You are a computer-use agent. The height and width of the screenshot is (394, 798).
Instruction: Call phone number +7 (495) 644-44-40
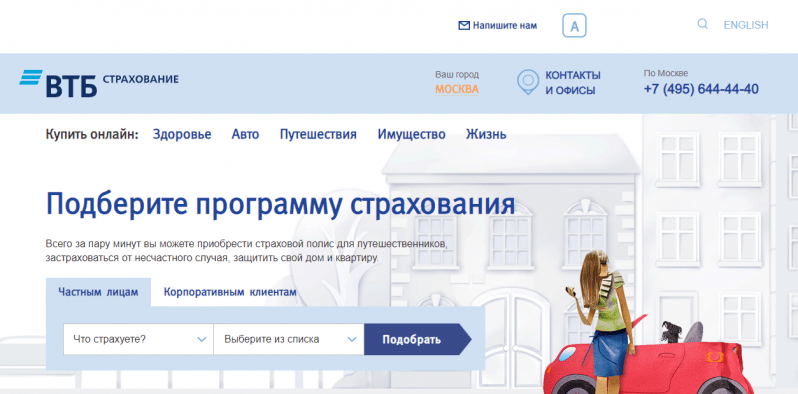pos(701,90)
